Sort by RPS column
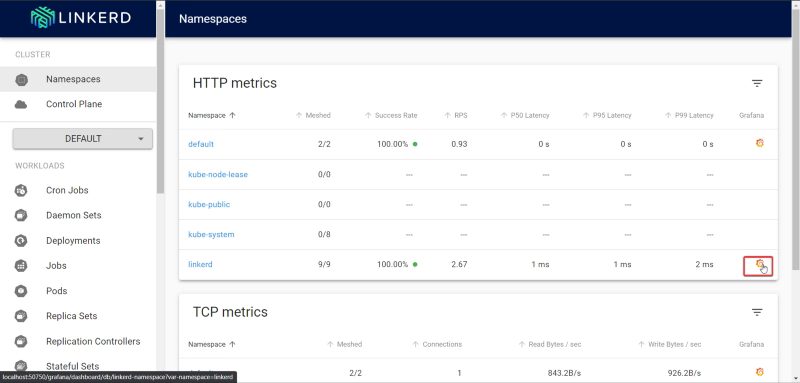Viewport: 800px width, 383px height. click(456, 115)
